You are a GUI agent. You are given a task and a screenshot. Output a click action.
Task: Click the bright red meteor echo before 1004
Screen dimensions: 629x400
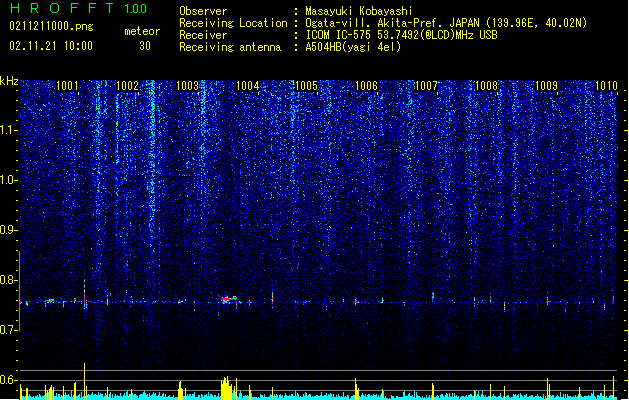coord(228,299)
